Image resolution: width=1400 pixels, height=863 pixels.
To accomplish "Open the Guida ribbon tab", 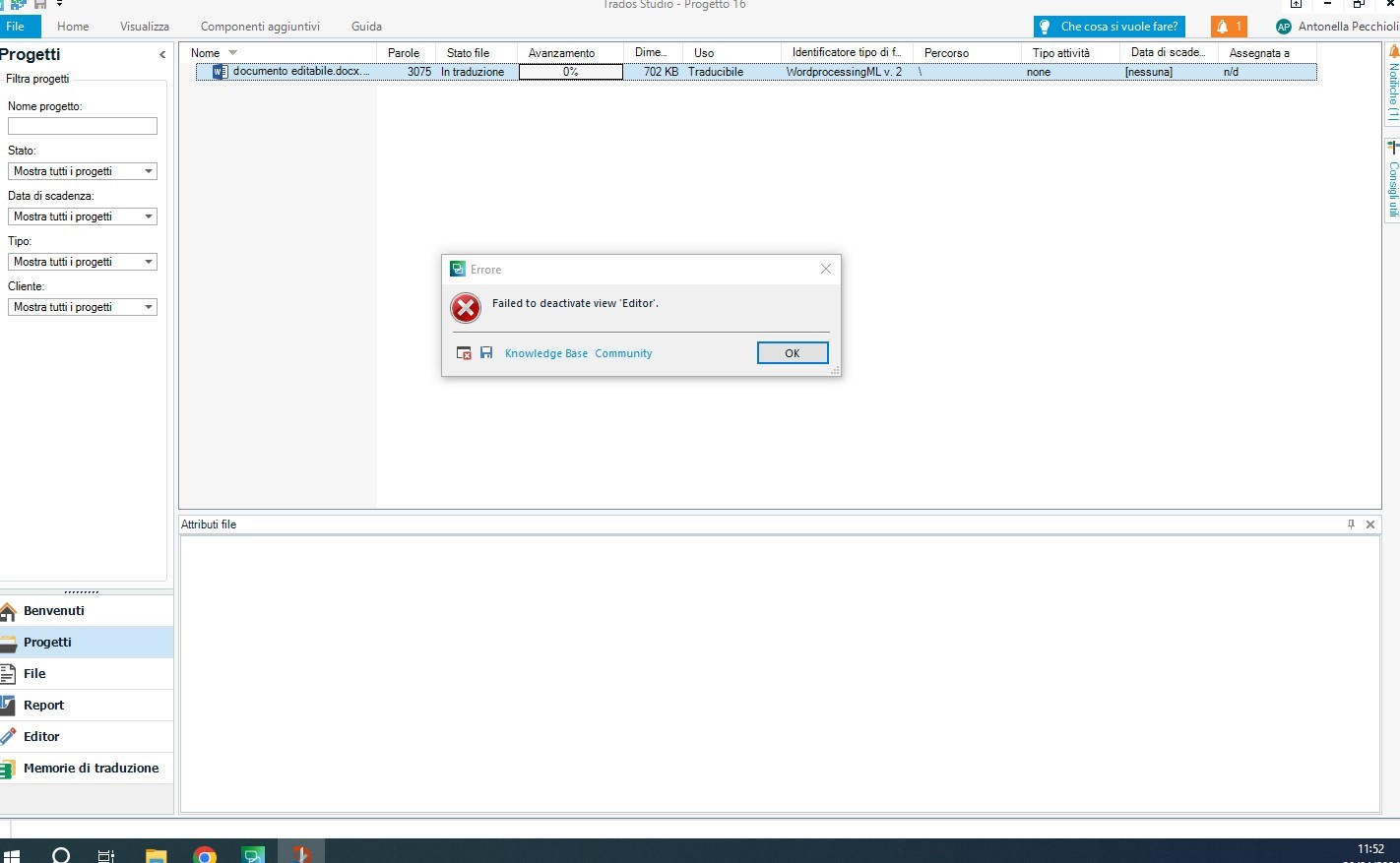I will [x=366, y=27].
